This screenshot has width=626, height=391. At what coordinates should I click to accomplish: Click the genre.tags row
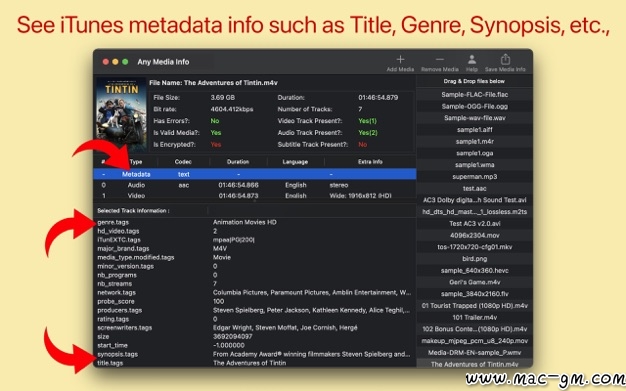pyautogui.click(x=255, y=222)
